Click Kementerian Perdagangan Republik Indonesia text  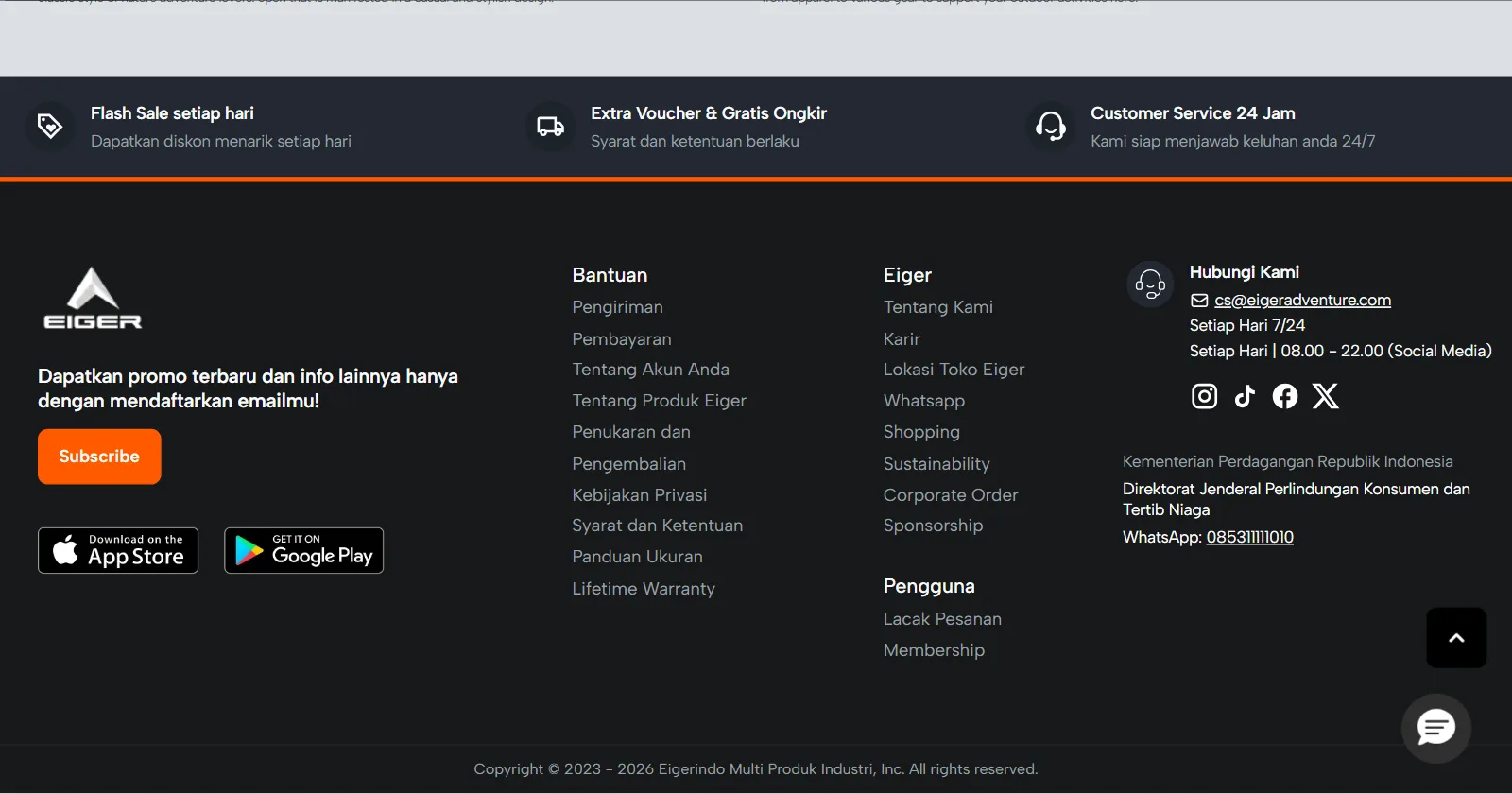click(1288, 462)
